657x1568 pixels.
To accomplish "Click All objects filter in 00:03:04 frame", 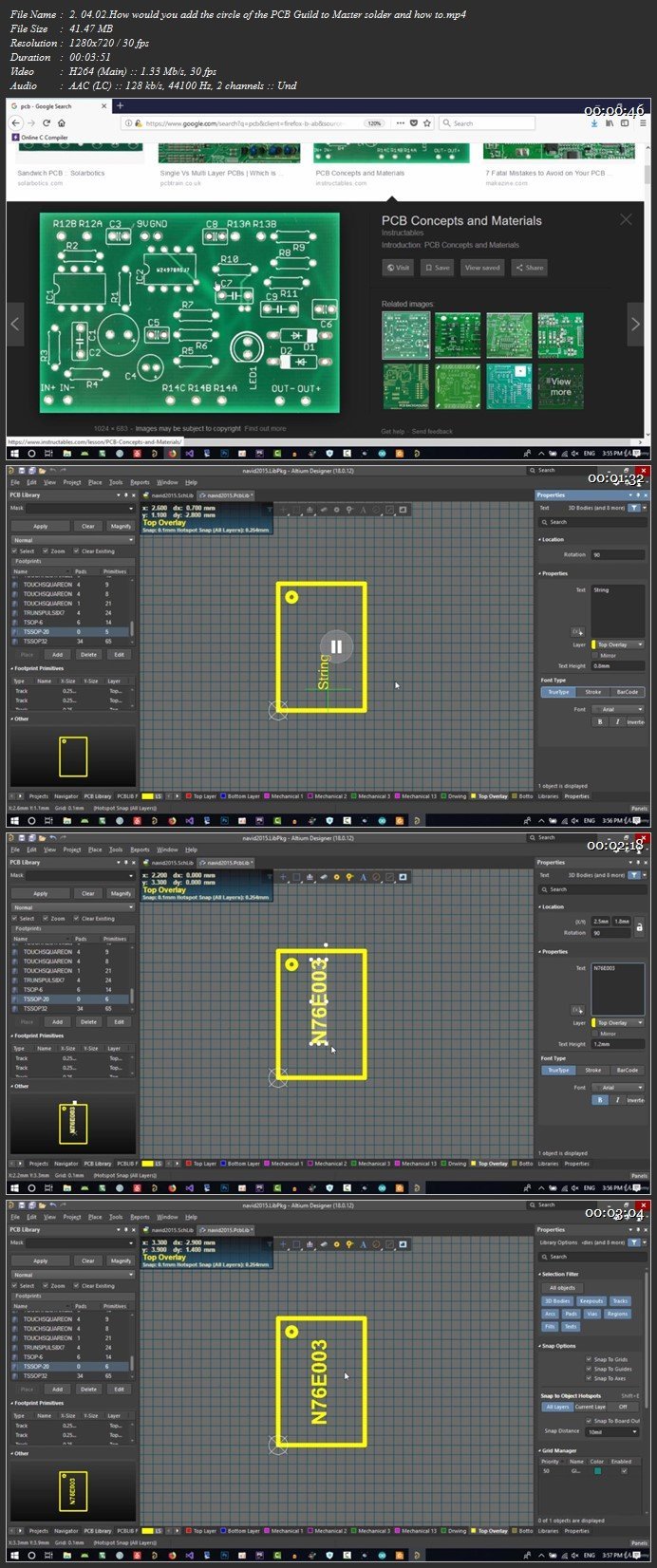I will tap(563, 1288).
